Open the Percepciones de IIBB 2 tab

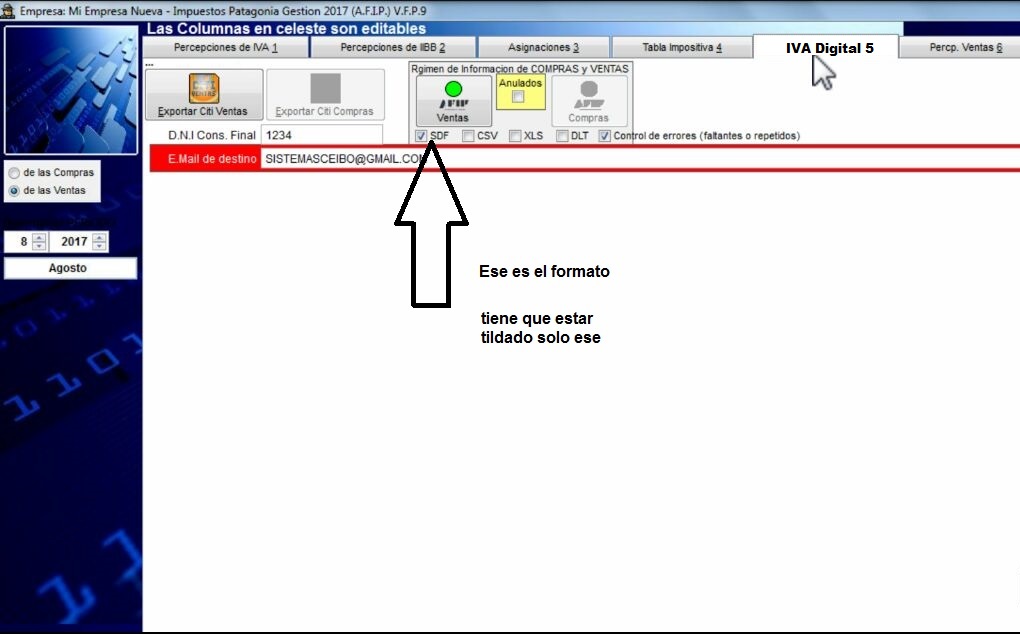click(x=393, y=47)
